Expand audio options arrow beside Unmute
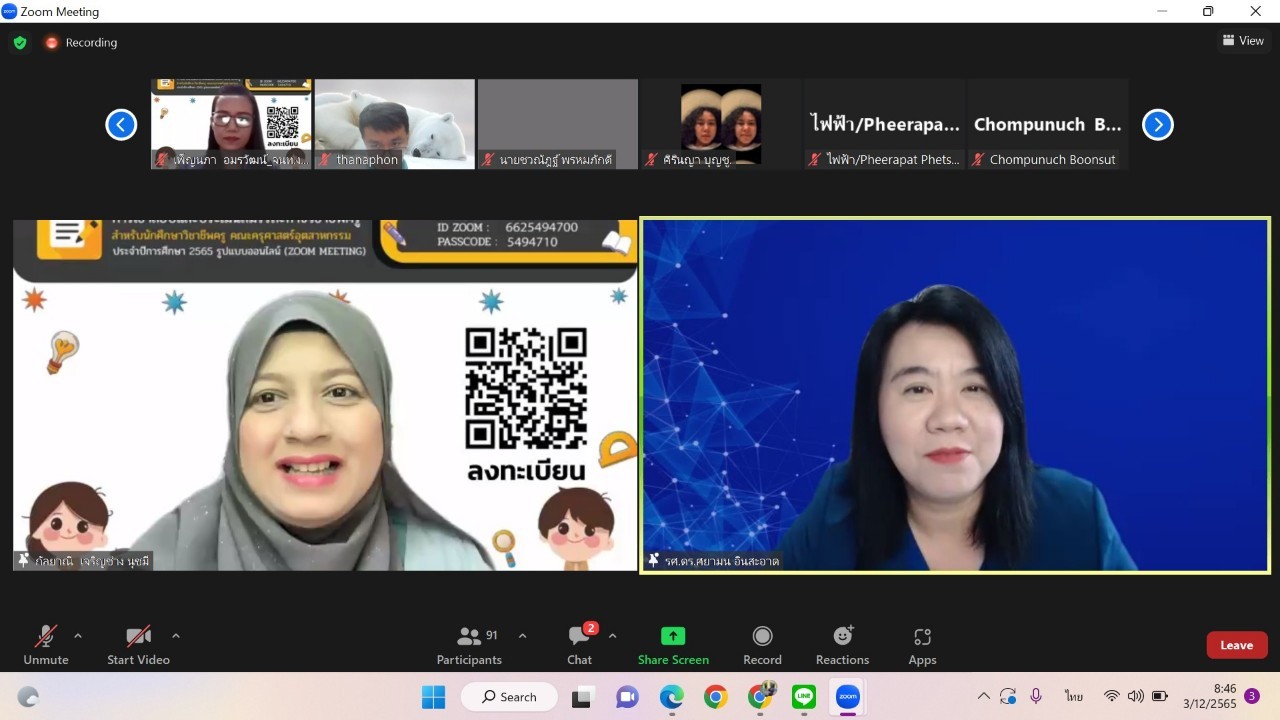The image size is (1280, 720). click(x=78, y=636)
